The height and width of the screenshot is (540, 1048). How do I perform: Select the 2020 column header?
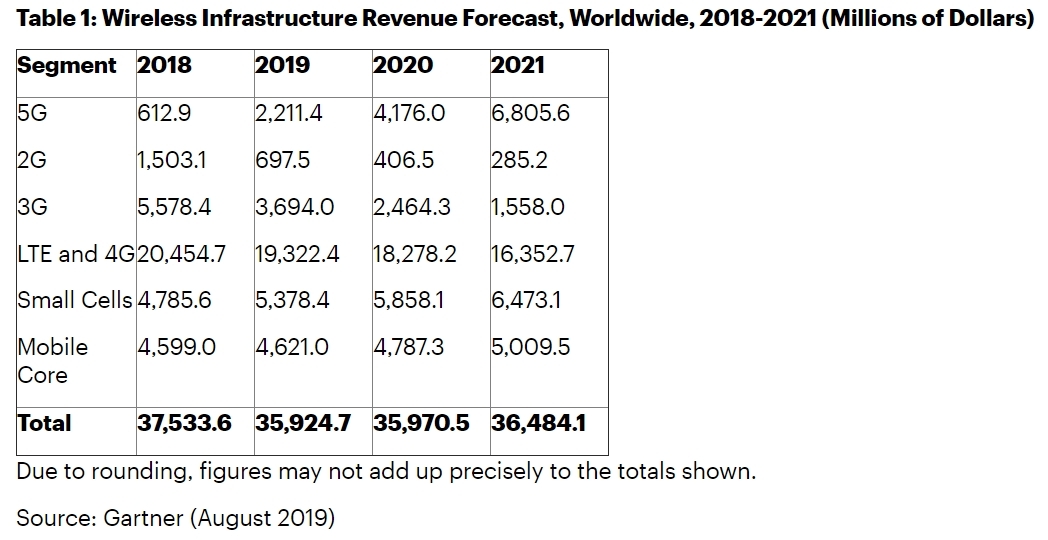[403, 66]
